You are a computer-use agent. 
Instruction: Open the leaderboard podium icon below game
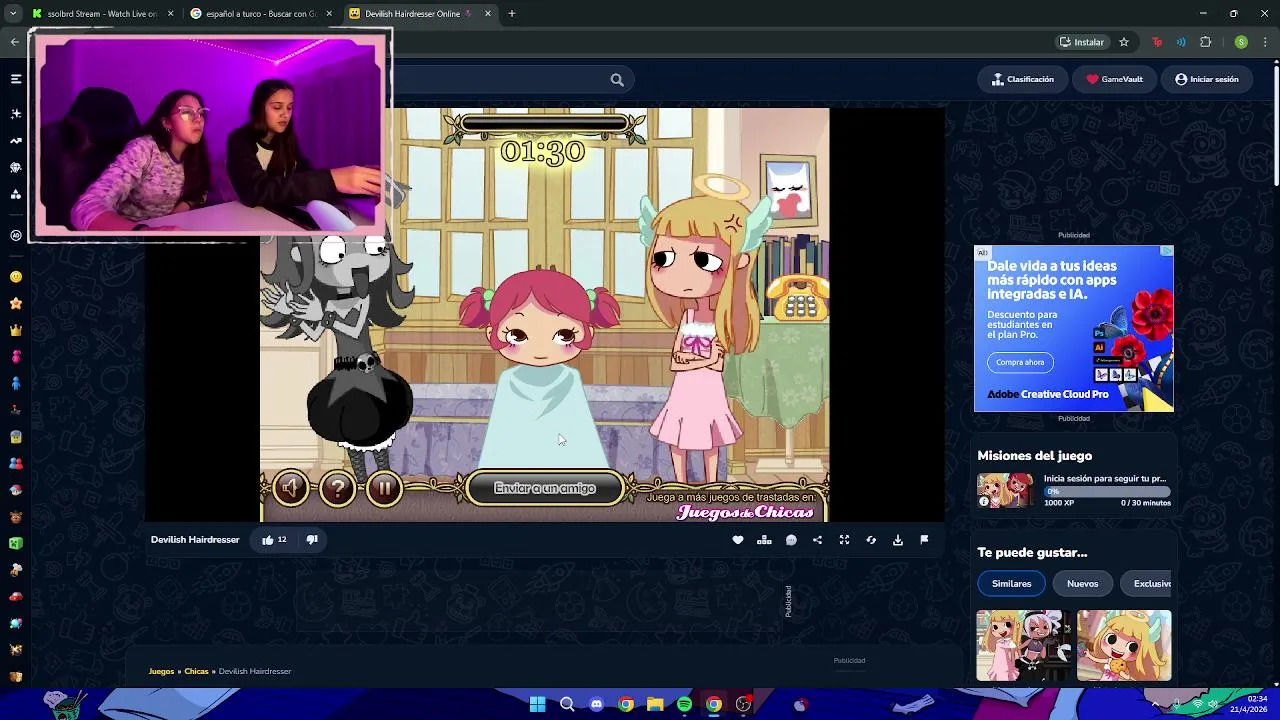(x=764, y=540)
